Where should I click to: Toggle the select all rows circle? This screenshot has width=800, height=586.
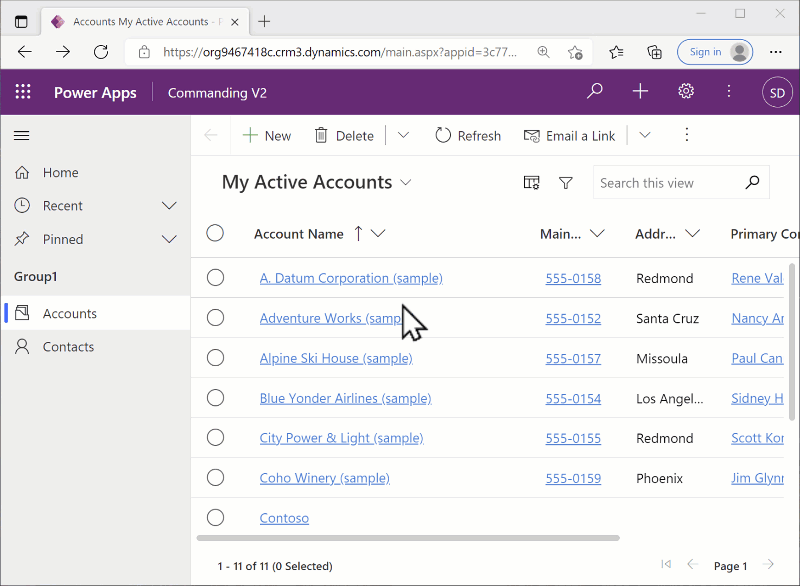pos(215,233)
